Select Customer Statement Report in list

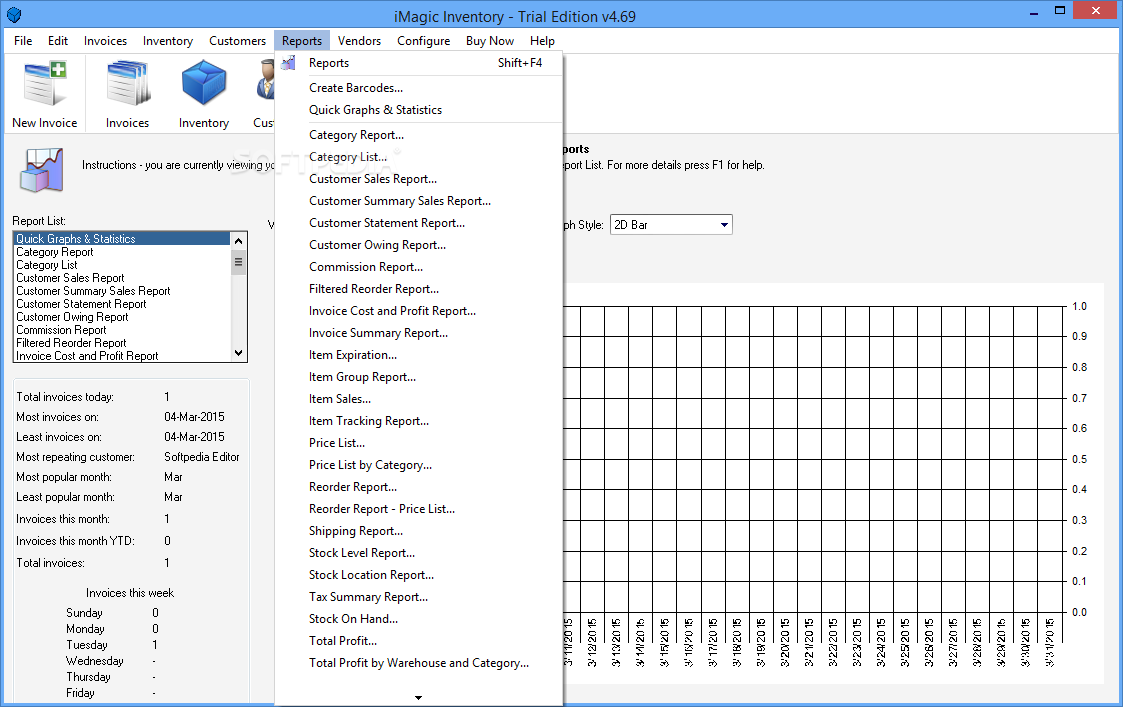[122, 304]
